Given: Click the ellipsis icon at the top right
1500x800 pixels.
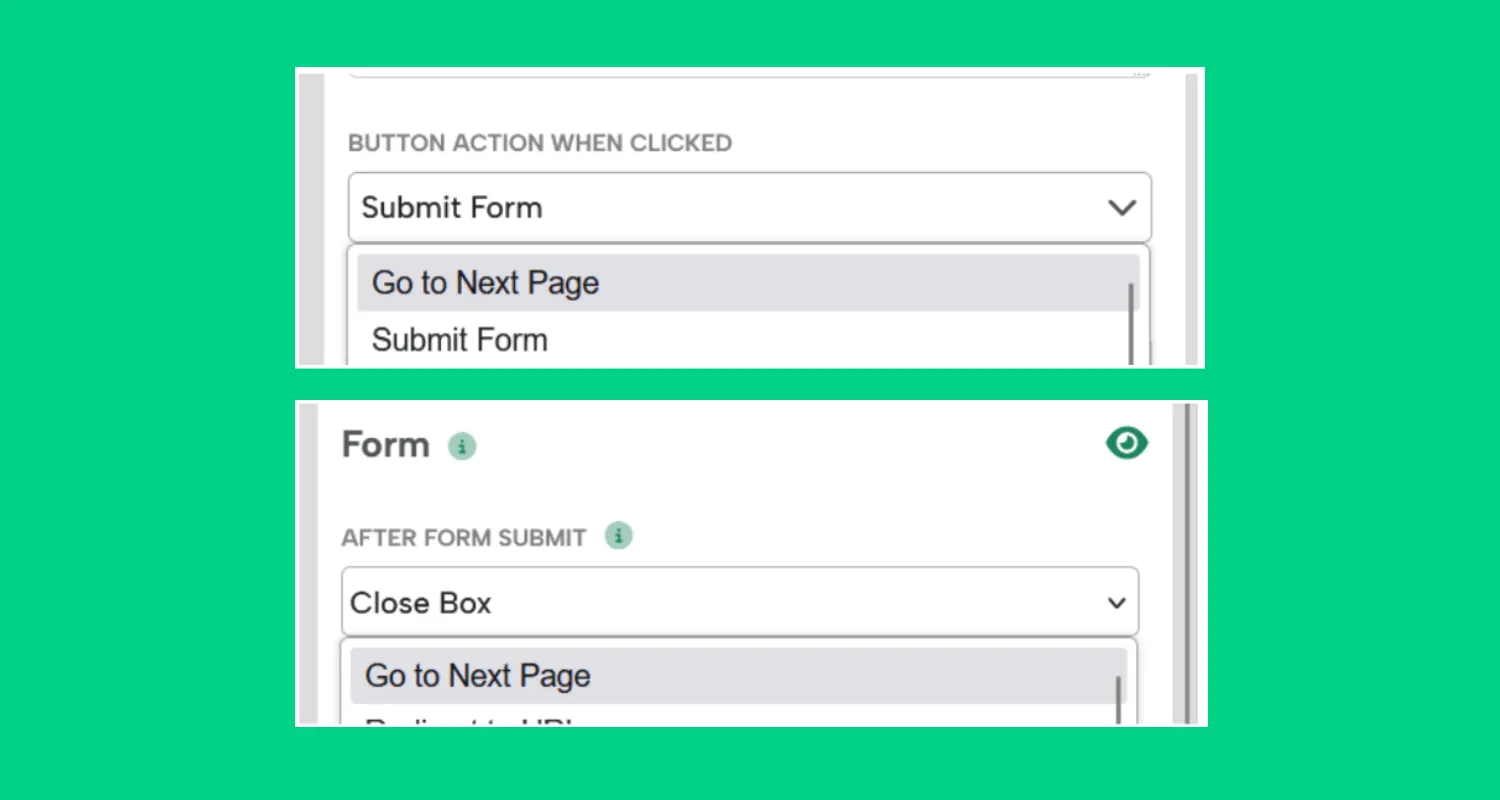Looking at the screenshot, I should (x=1137, y=72).
